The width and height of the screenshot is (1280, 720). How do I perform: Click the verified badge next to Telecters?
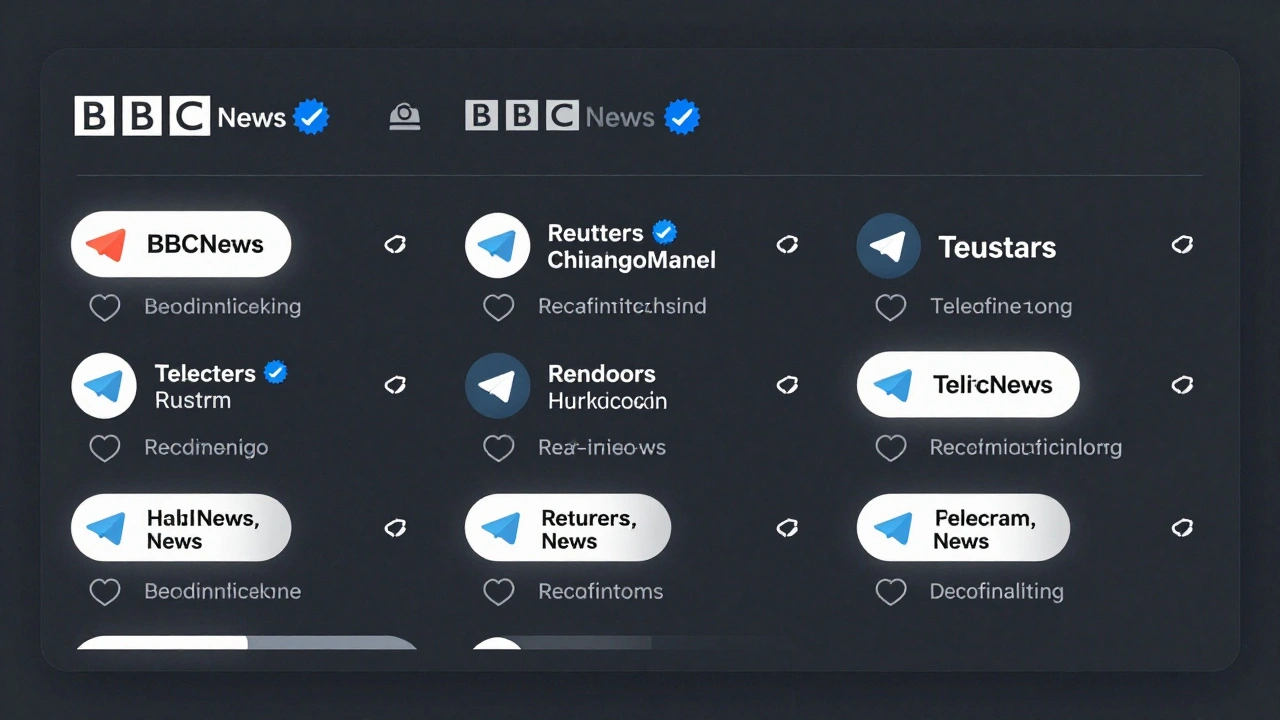click(x=275, y=372)
